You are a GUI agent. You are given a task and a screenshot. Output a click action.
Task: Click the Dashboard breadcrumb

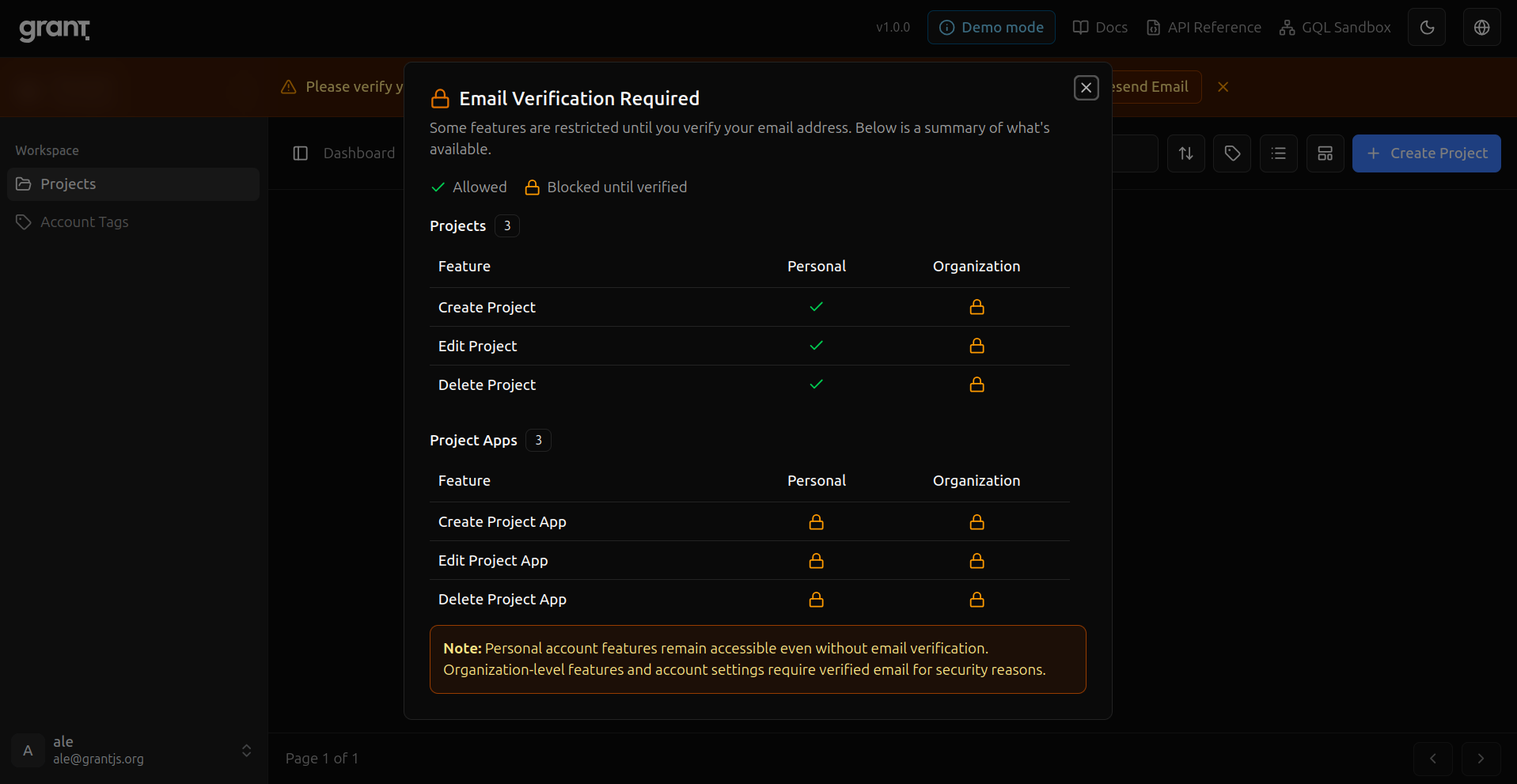coord(358,153)
